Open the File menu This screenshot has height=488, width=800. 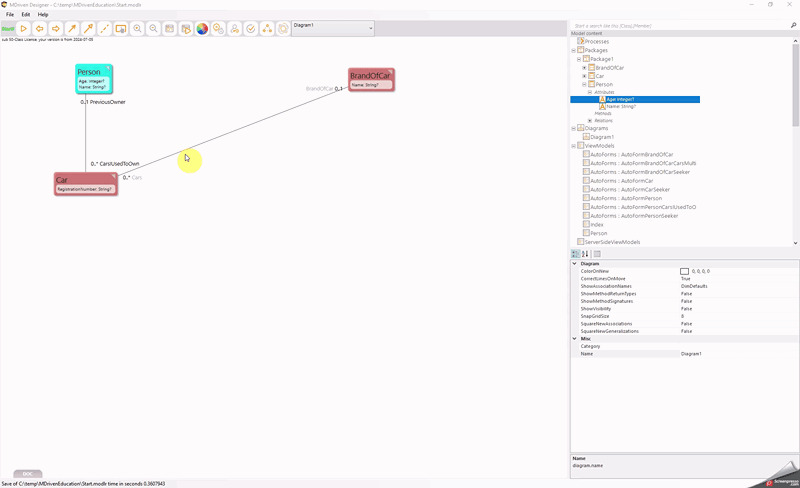tap(10, 15)
